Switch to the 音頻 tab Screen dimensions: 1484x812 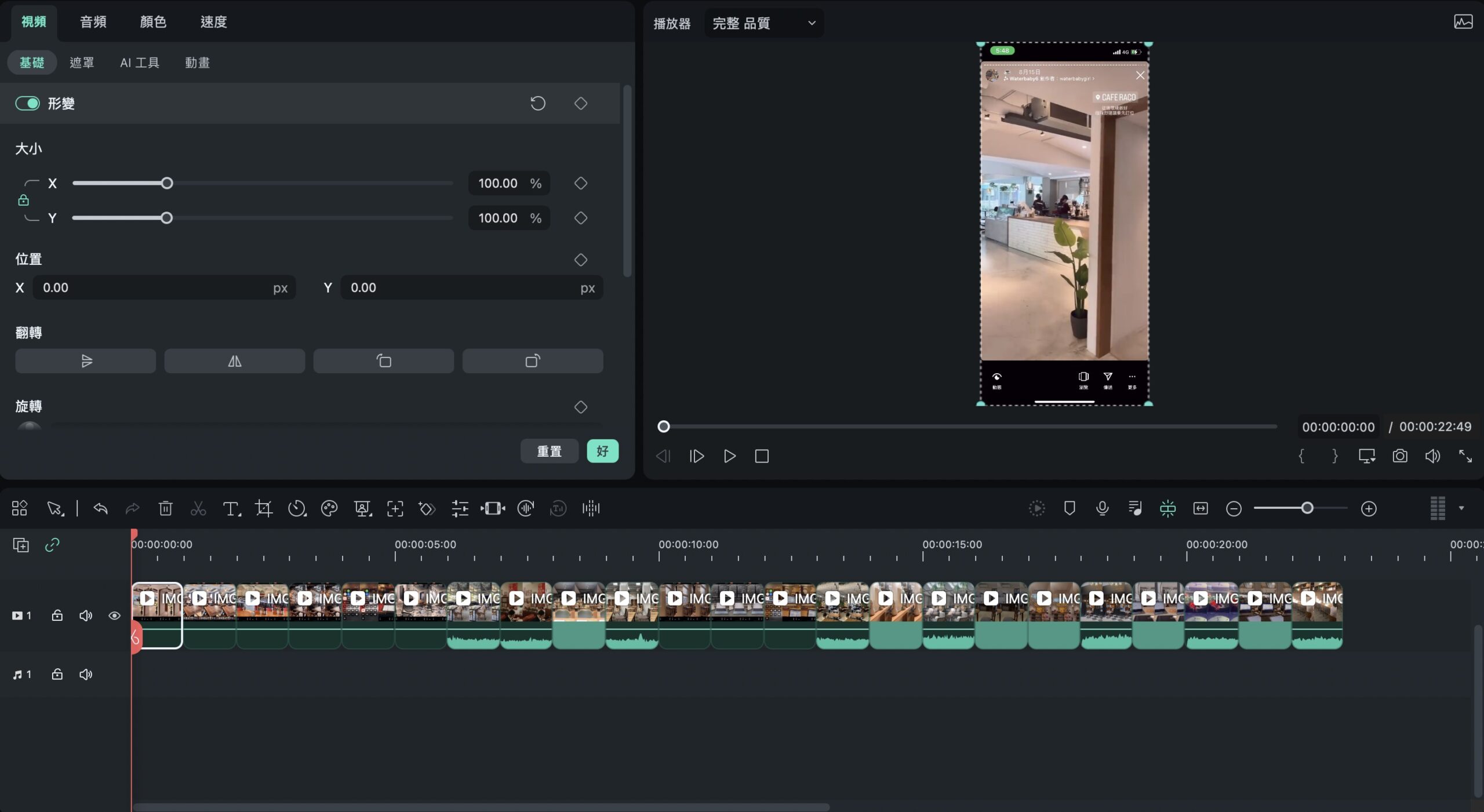[93, 22]
